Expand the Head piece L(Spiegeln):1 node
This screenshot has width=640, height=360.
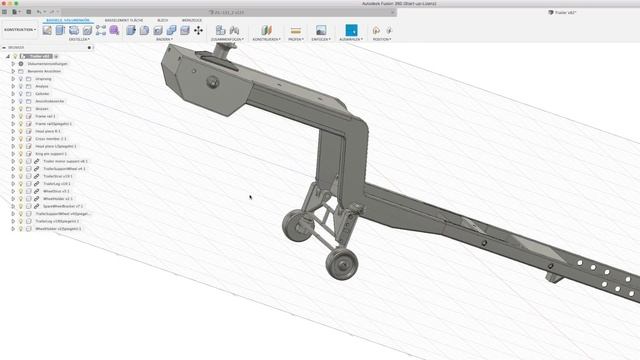click(13, 146)
